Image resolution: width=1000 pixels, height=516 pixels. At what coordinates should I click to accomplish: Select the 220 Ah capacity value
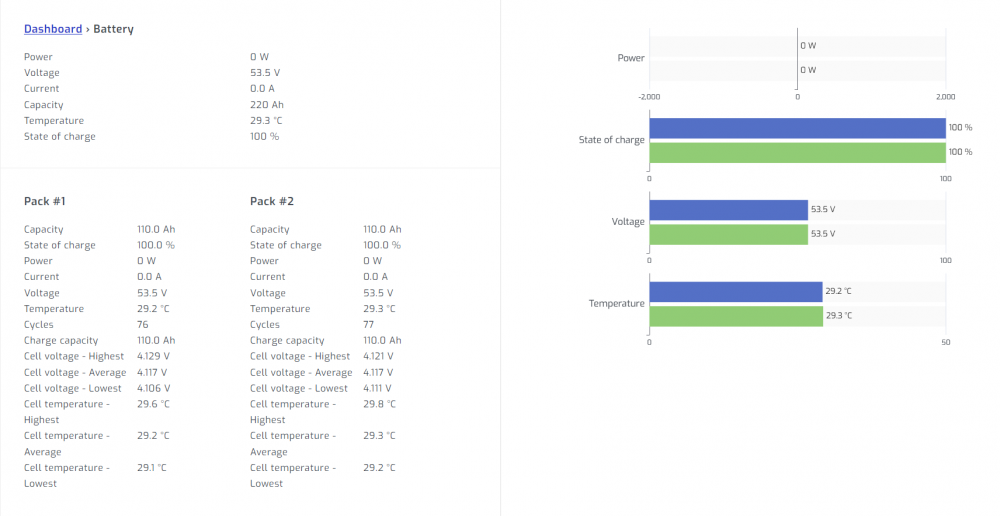click(x=267, y=105)
